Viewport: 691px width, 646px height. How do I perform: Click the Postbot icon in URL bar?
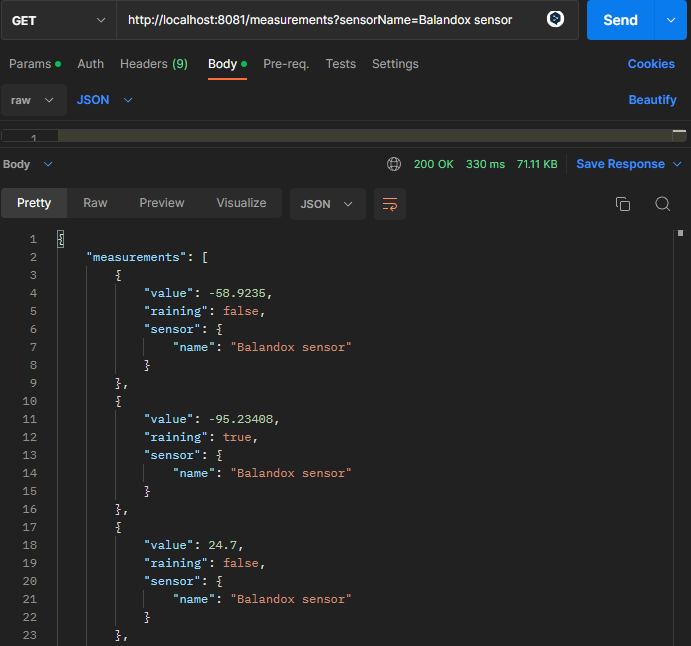555,19
